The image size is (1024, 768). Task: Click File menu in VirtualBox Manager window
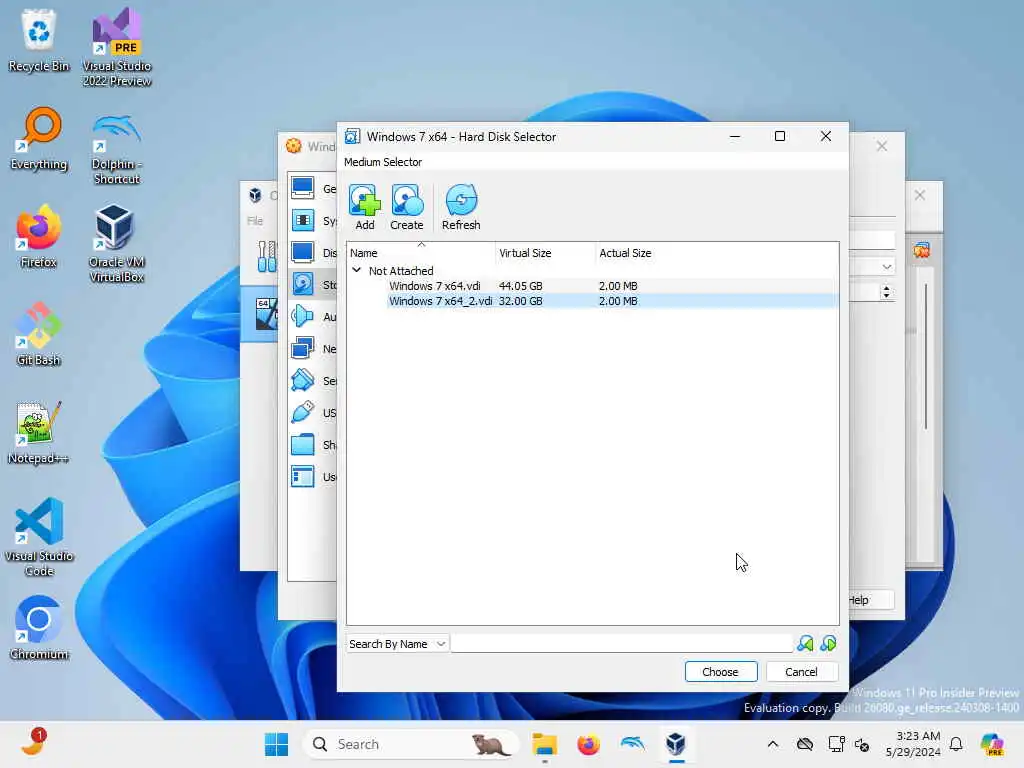[x=255, y=221]
